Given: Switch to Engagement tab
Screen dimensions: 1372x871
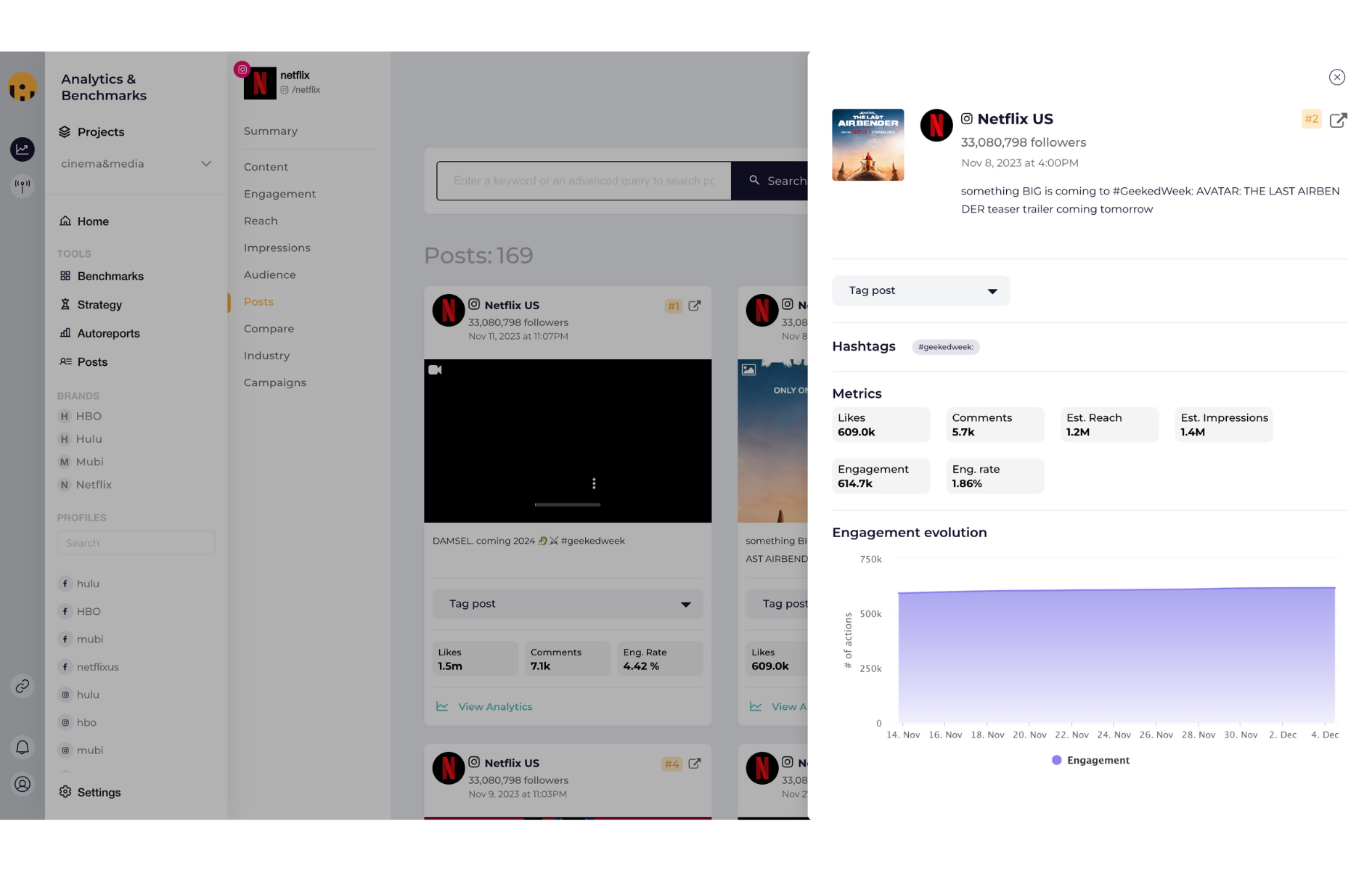Looking at the screenshot, I should coord(279,194).
